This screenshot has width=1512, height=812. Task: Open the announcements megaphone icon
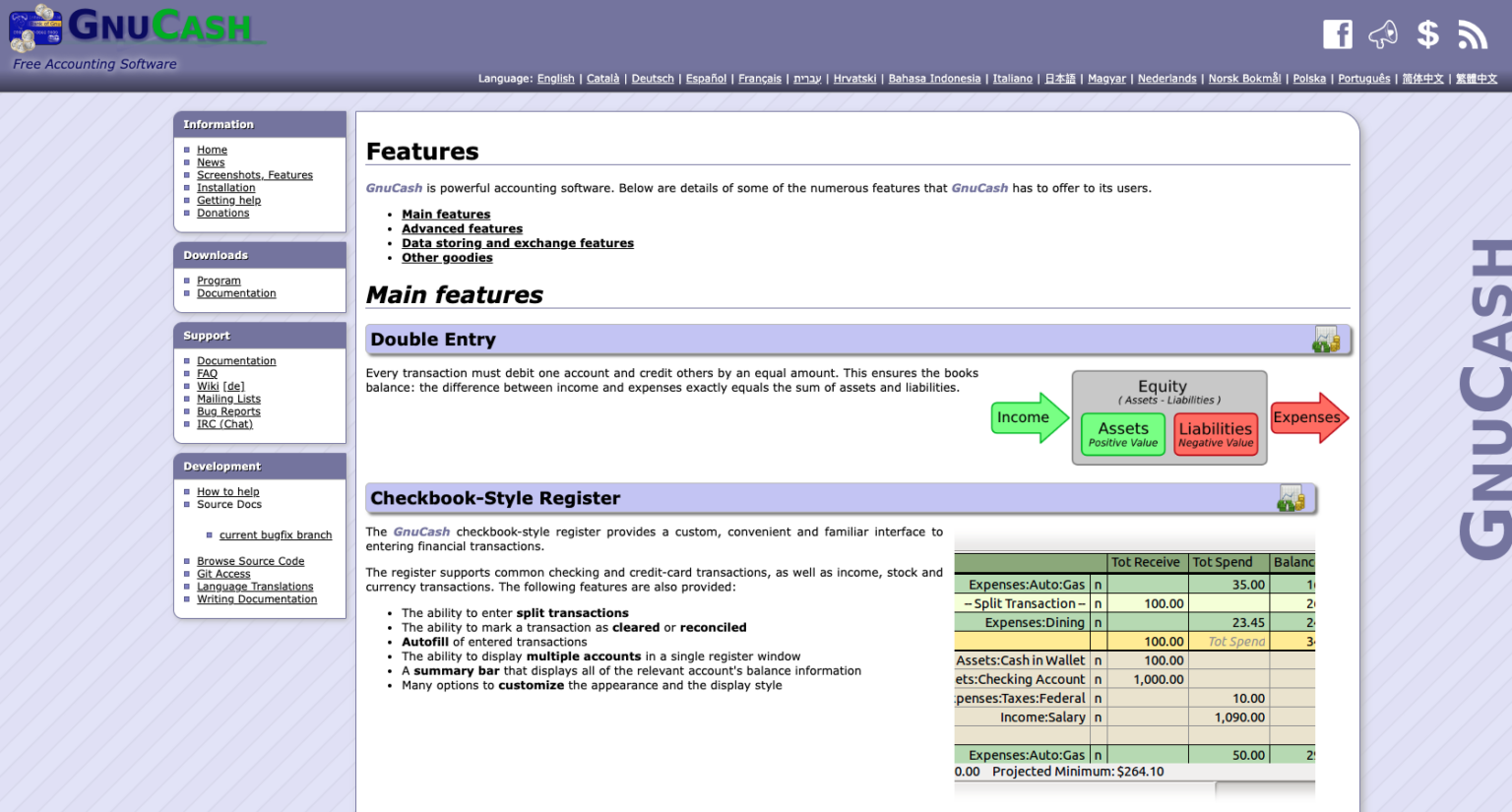point(1382,33)
